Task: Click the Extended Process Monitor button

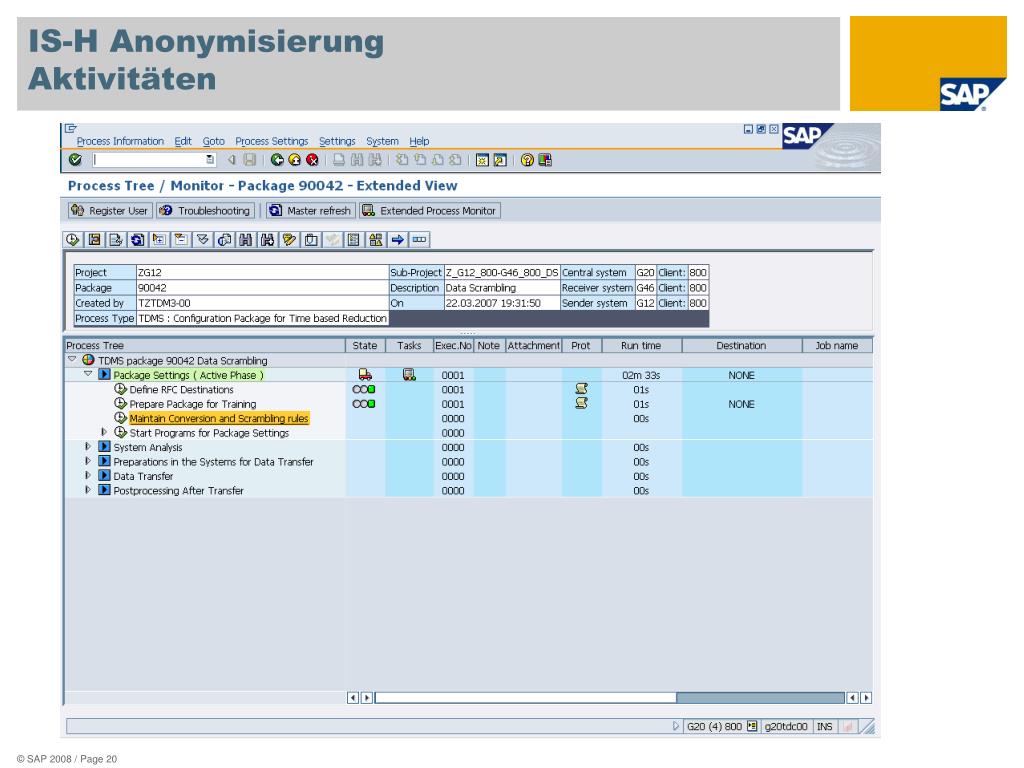Action: (430, 210)
